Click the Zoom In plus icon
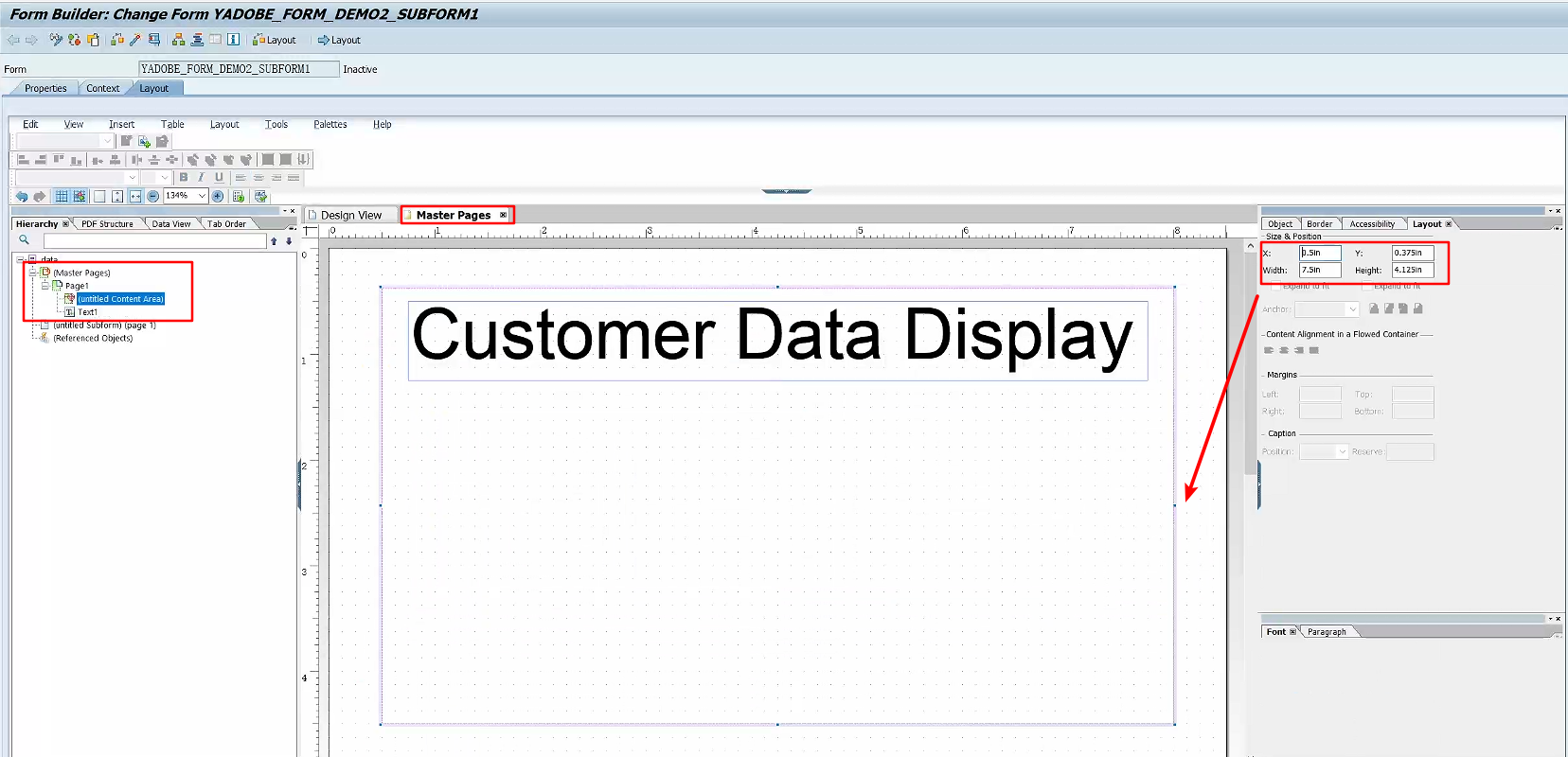Image resolution: width=1568 pixels, height=757 pixels. point(218,196)
